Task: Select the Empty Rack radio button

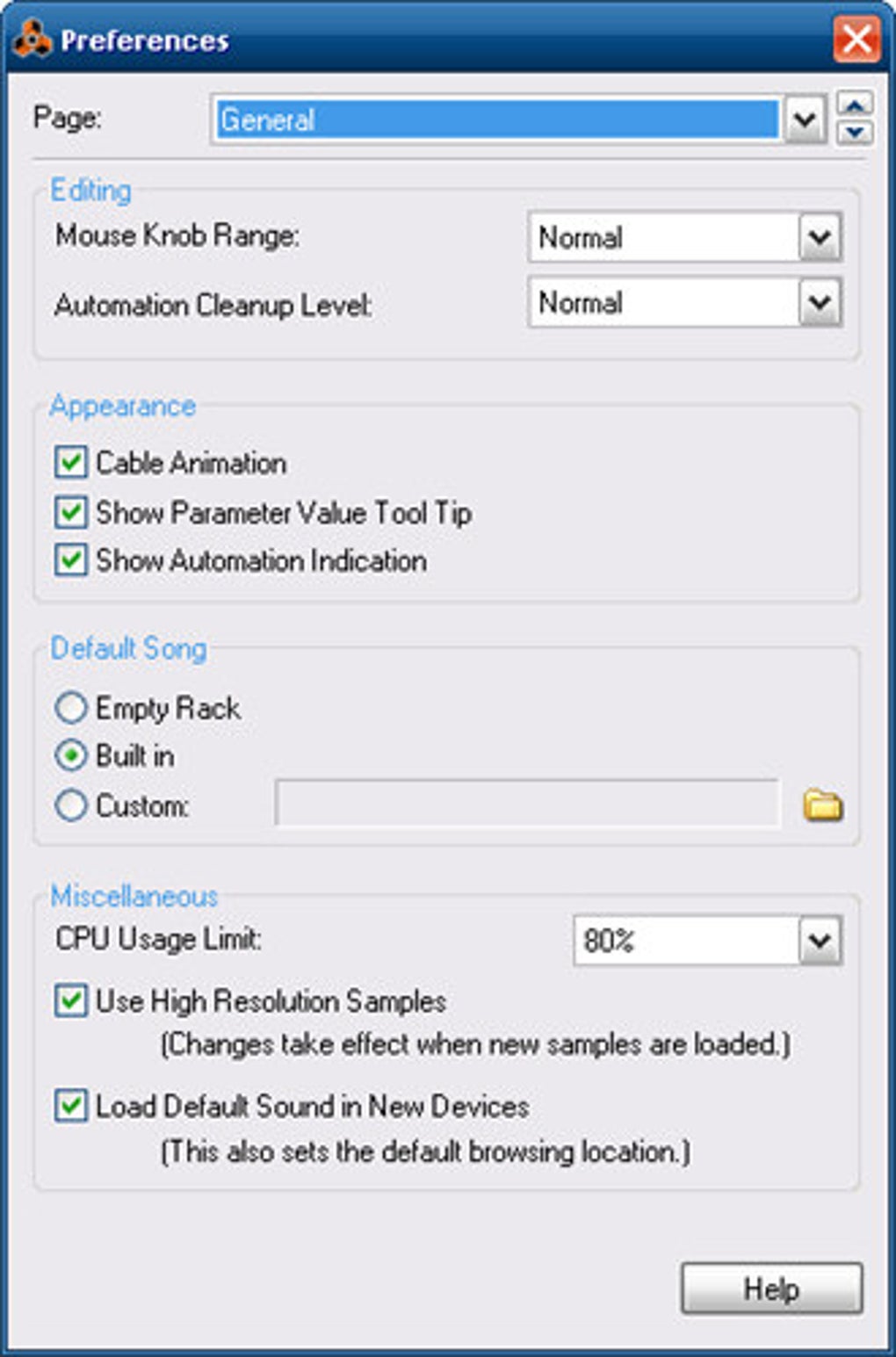Action: click(71, 708)
